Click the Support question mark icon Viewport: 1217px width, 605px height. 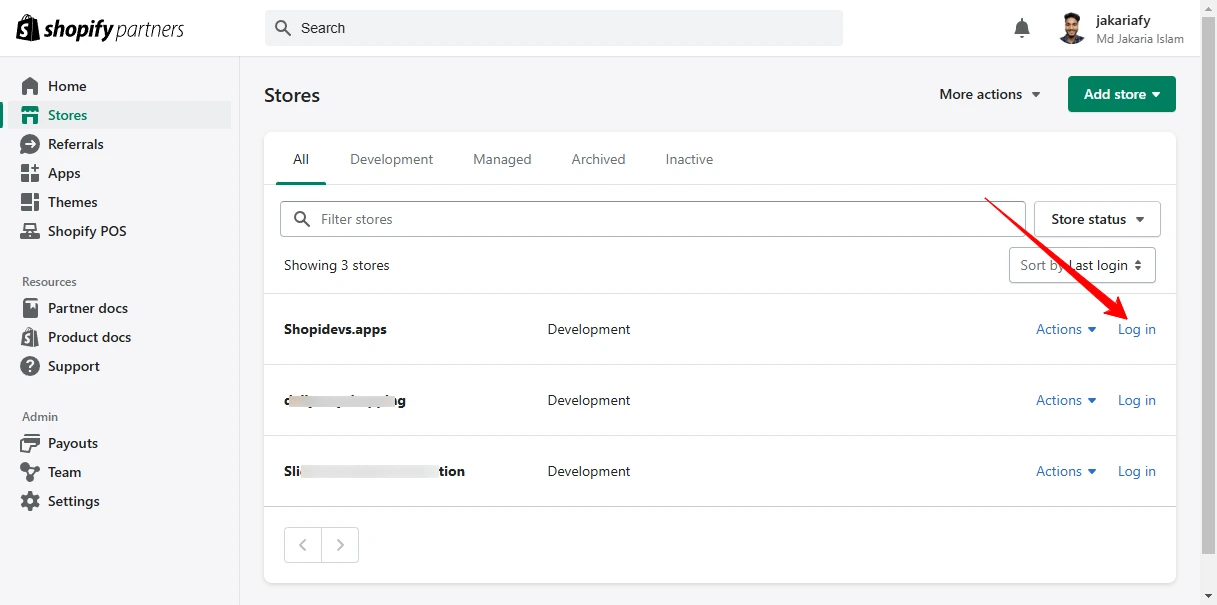coord(30,366)
